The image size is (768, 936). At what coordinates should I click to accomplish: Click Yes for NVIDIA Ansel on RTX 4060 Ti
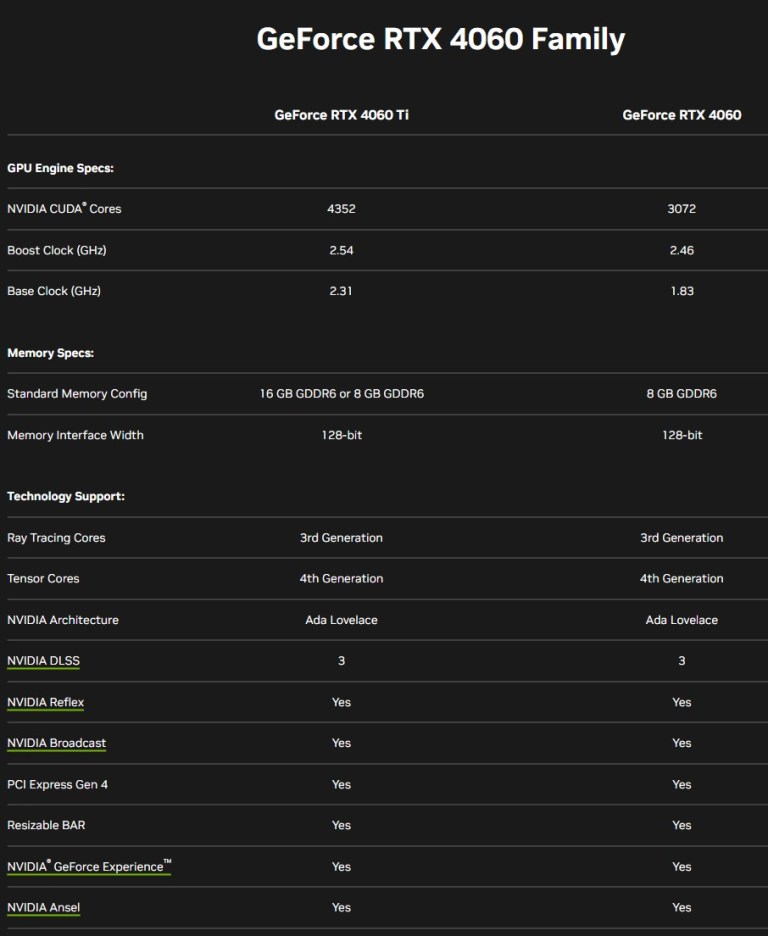click(x=341, y=907)
